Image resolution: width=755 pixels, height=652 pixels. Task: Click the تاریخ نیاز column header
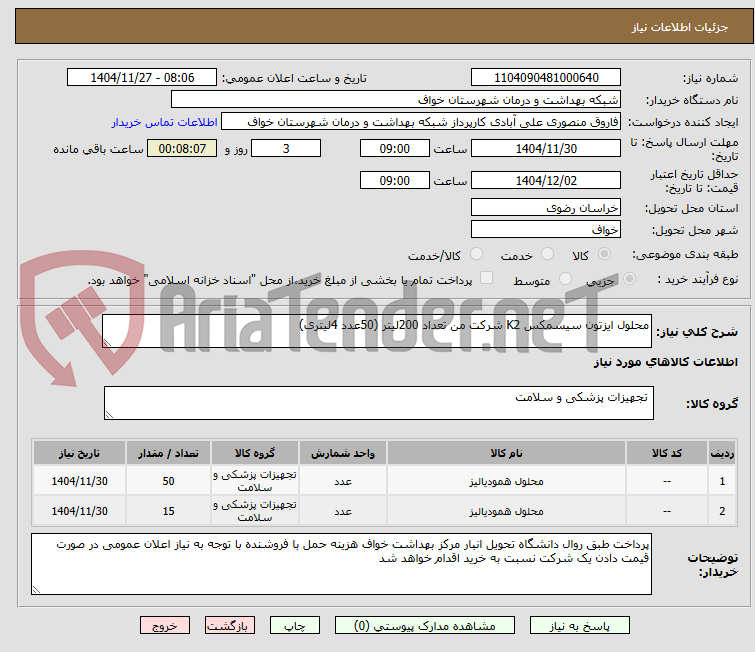tap(79, 453)
